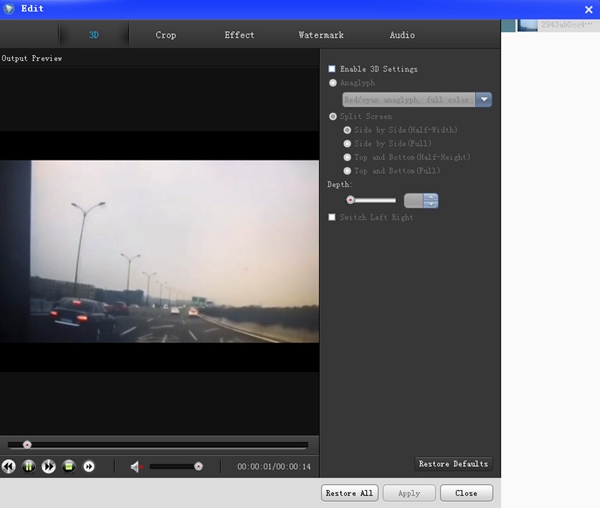Increase depth with stepper up arrow
This screenshot has height=508, width=600.
tap(431, 197)
